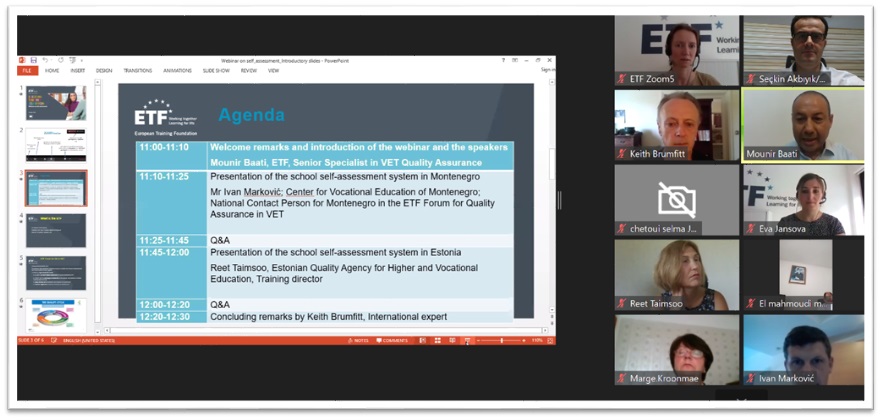Open the REVIEW ribbon tab
This screenshot has height=420, width=881.
[x=248, y=71]
